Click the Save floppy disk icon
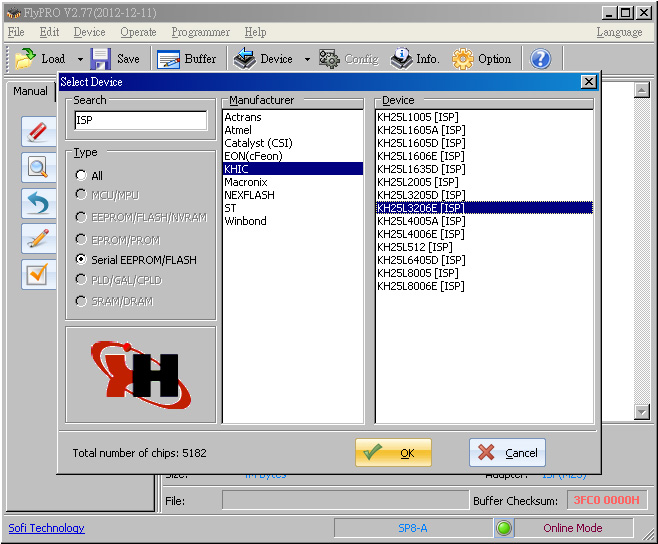The height and width of the screenshot is (544, 658). click(x=101, y=59)
